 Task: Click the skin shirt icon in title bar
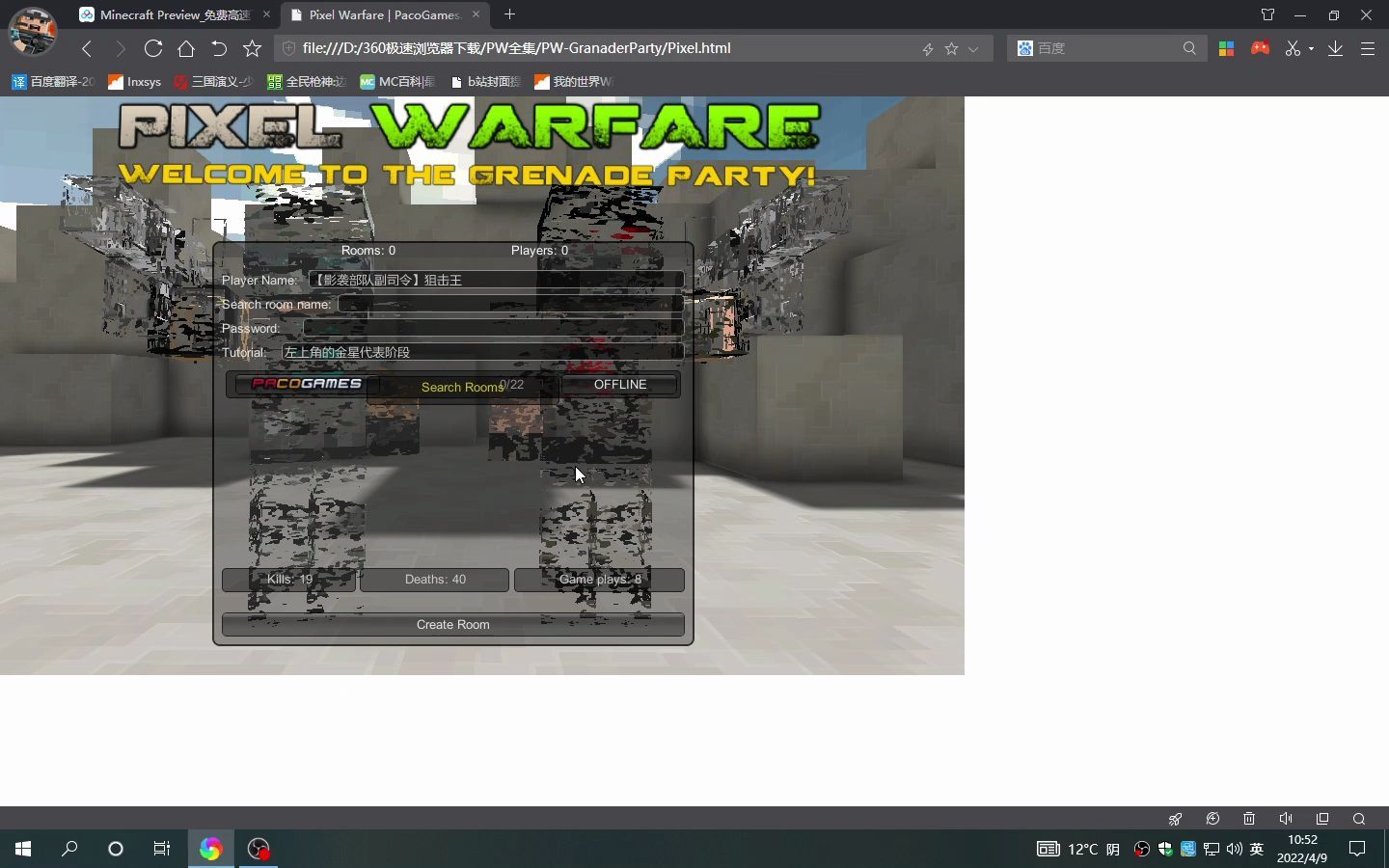pyautogui.click(x=1267, y=14)
